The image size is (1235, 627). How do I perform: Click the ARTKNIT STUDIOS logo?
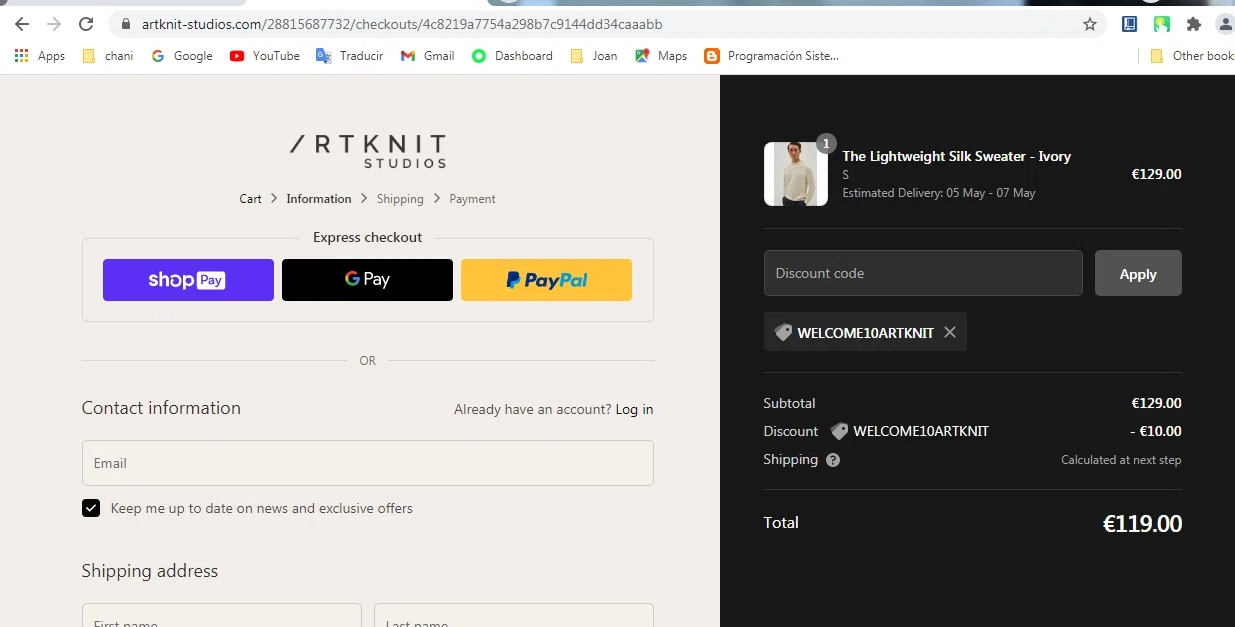(x=368, y=151)
